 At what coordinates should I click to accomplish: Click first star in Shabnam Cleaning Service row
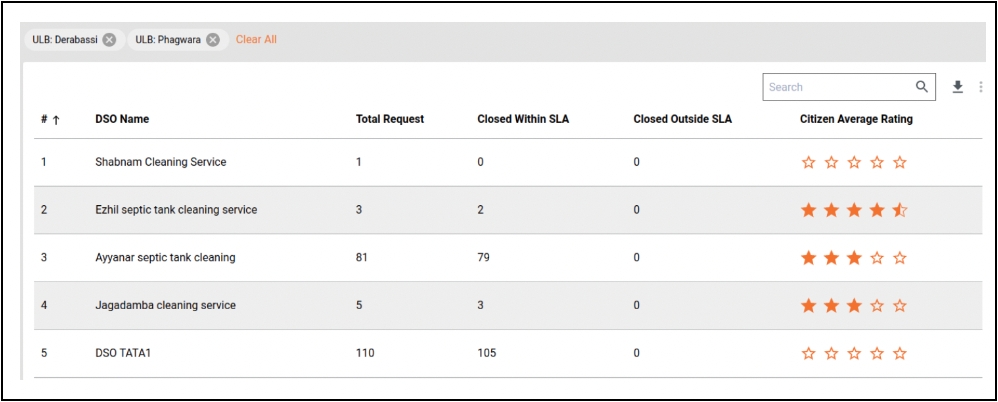coord(809,162)
